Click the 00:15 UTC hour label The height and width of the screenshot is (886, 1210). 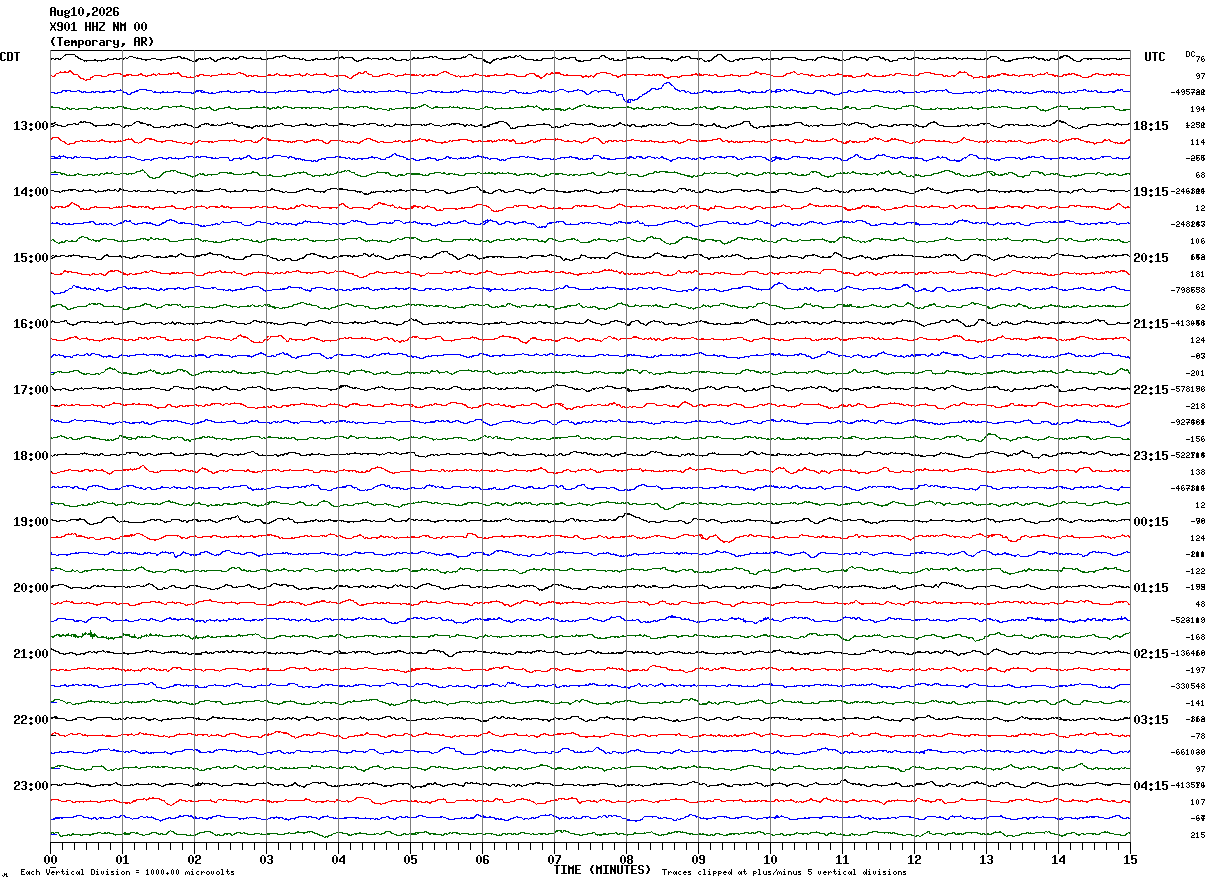[1151, 522]
